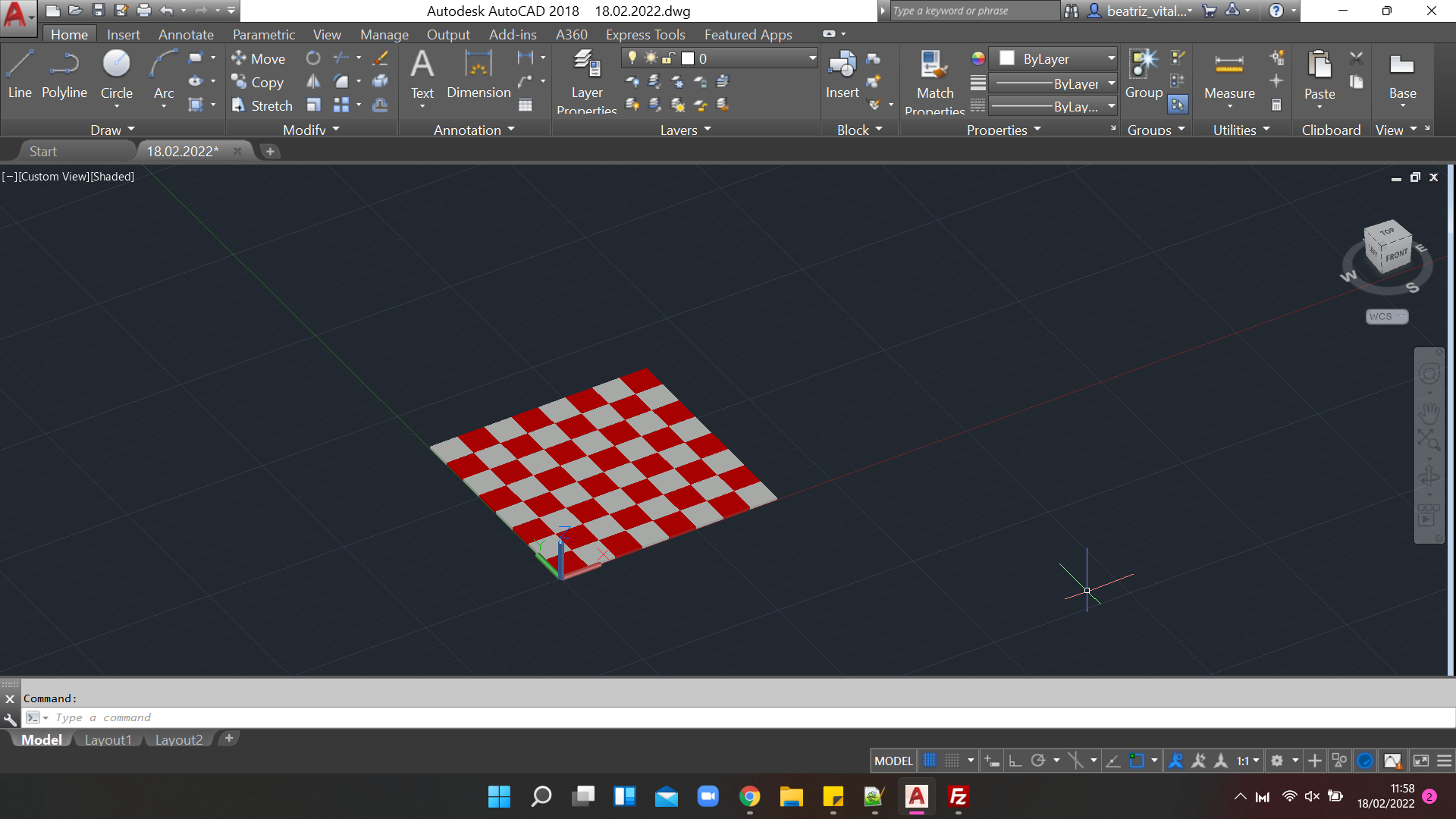Expand the Layers panel
This screenshot has width=1456, height=819.
point(686,130)
